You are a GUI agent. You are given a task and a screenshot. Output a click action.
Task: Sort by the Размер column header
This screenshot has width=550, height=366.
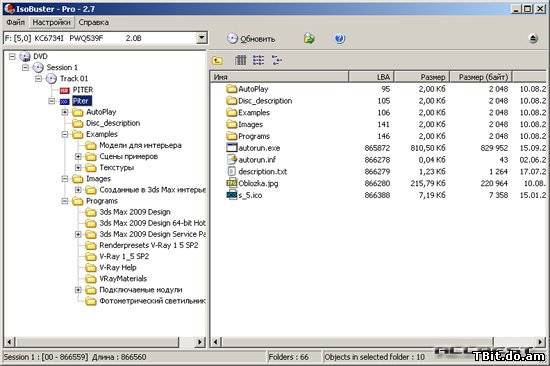[422, 77]
